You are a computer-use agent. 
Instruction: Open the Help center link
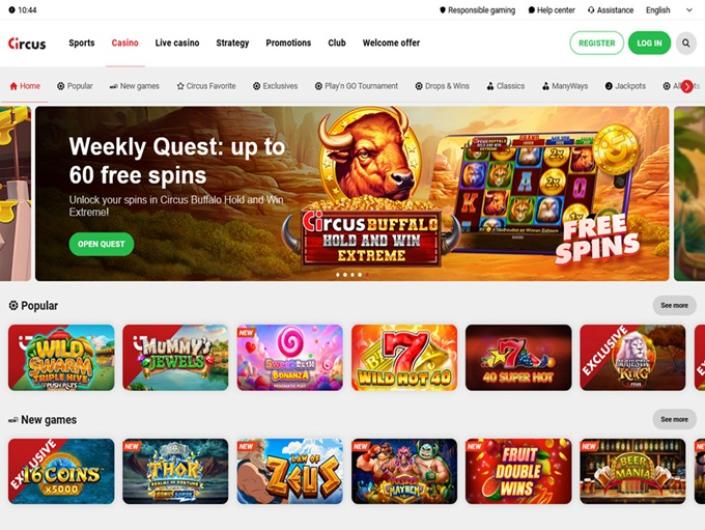click(x=551, y=10)
